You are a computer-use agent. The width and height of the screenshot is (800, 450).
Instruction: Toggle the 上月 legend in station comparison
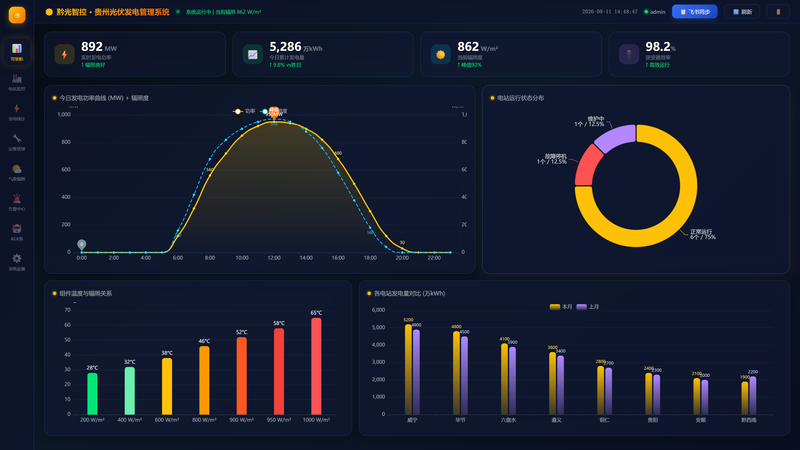tap(588, 307)
